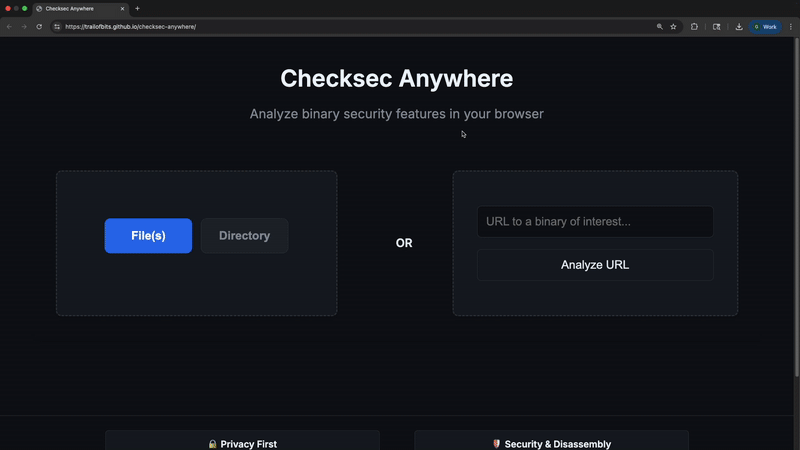Open the browser Extensions puzzle icon
Image resolution: width=800 pixels, height=450 pixels.
tap(695, 27)
